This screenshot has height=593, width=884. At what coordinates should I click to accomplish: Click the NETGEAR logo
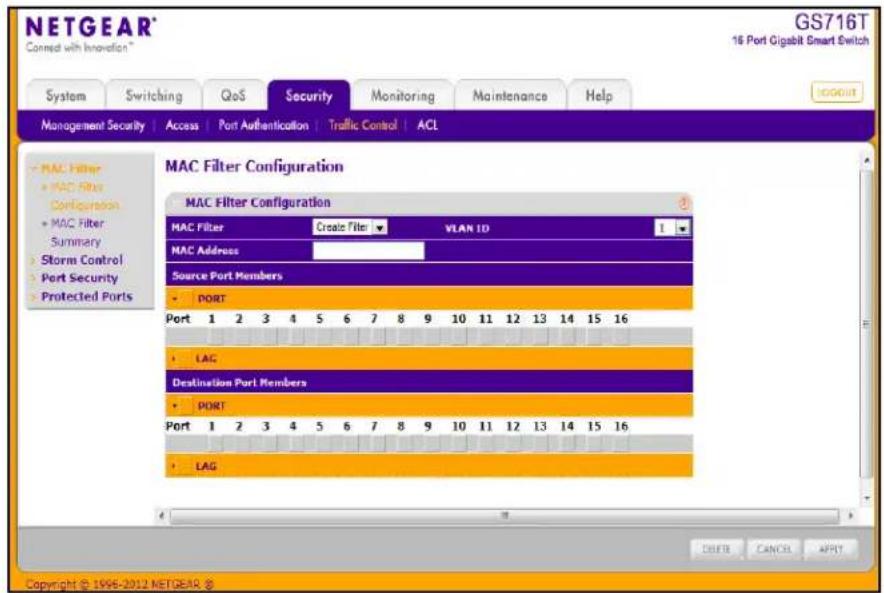coord(91,27)
